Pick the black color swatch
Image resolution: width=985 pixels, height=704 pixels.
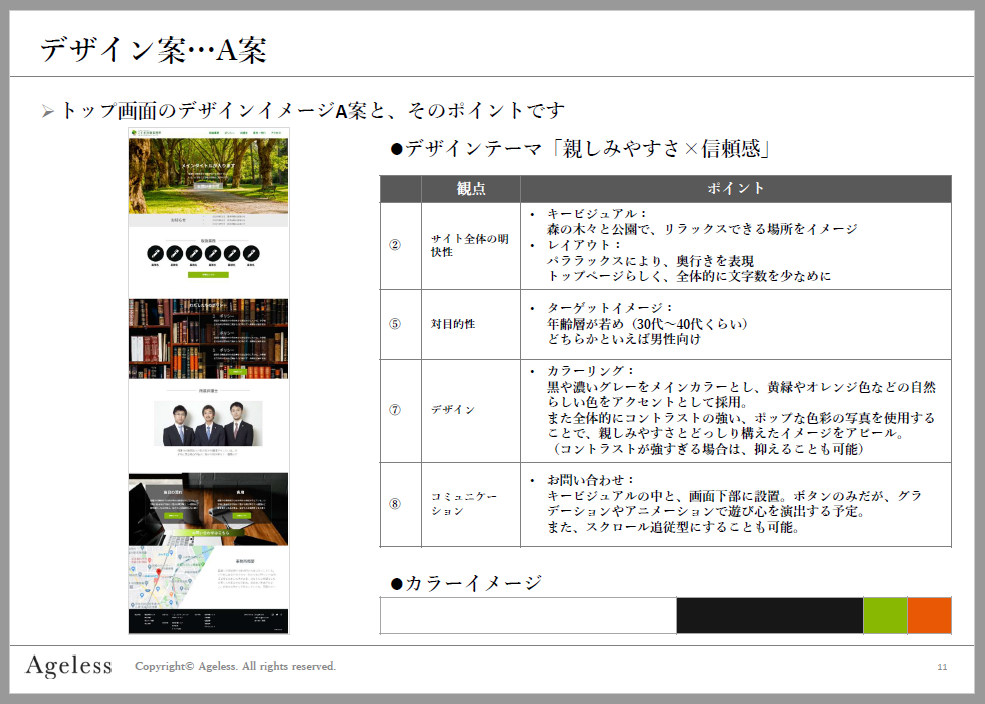(x=769, y=615)
